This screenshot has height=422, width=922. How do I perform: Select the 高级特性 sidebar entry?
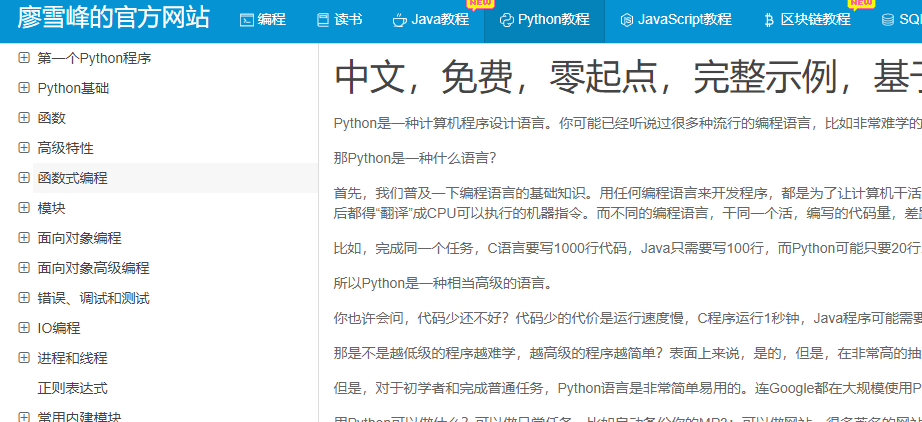coord(65,148)
